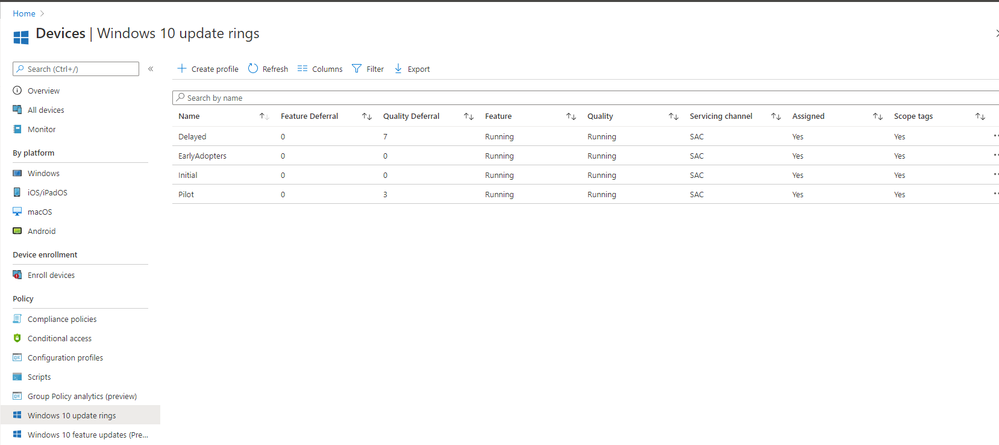
Task: Sort by the Name column arrows
Action: pyautogui.click(x=264, y=116)
